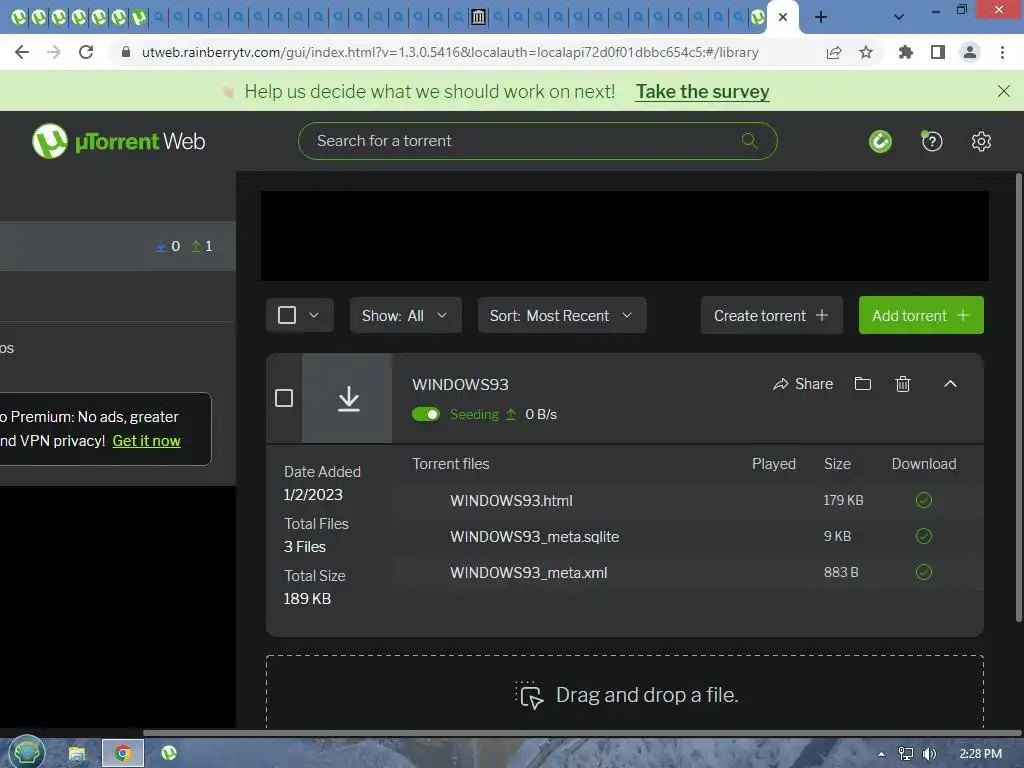Open File Explorer from taskbar
Screen dimensions: 1024x768
77,754
